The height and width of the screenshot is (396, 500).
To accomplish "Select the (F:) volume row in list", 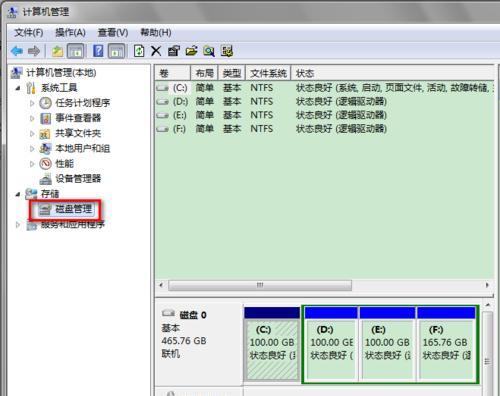I will tap(325, 129).
